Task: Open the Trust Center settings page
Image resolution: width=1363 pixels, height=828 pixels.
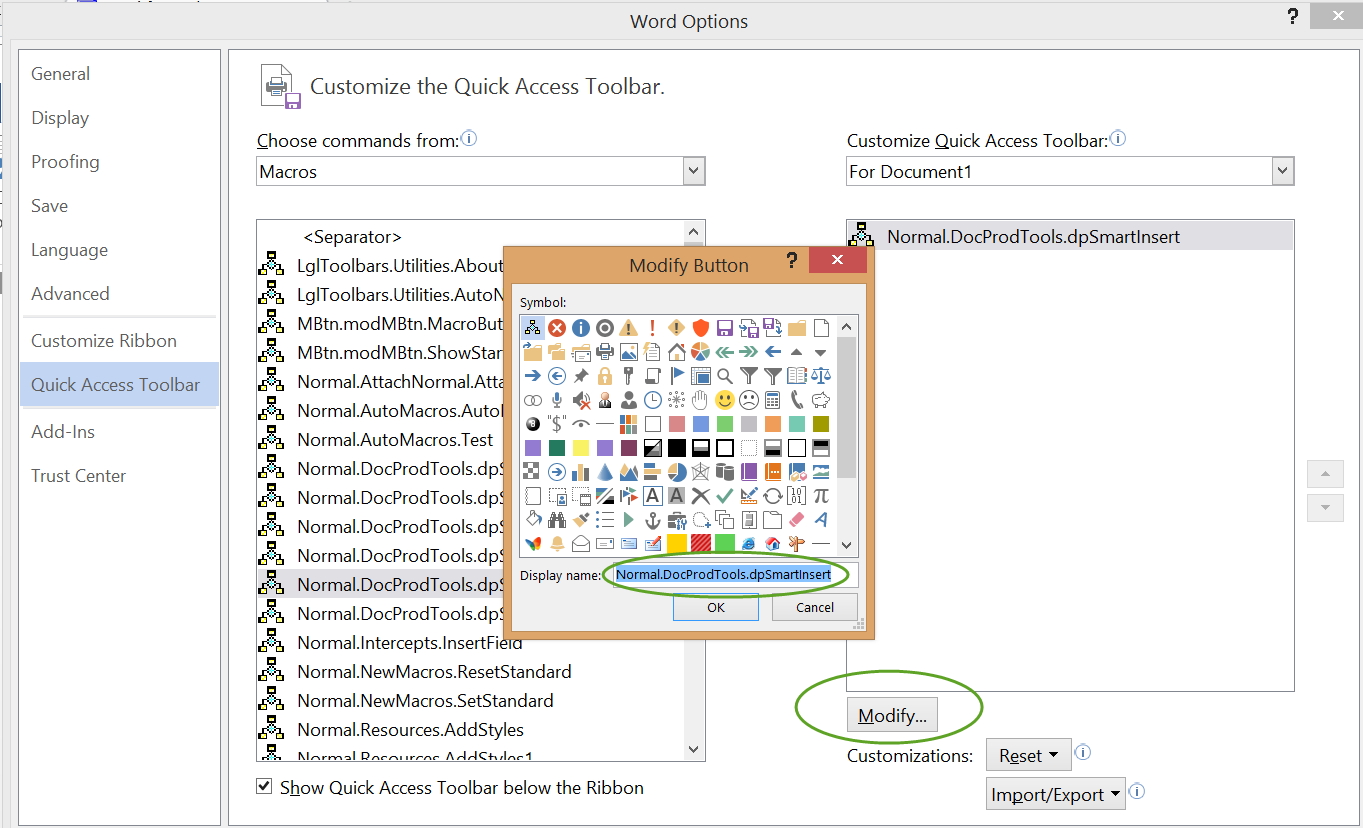Action: click(78, 475)
